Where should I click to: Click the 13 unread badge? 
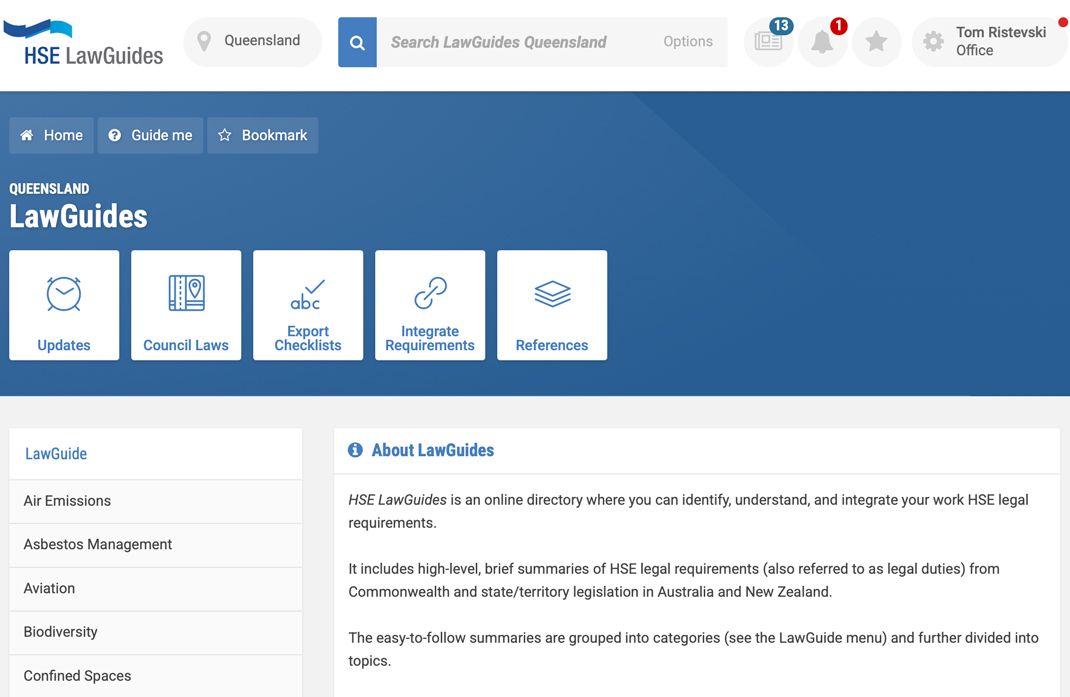pyautogui.click(x=781, y=26)
